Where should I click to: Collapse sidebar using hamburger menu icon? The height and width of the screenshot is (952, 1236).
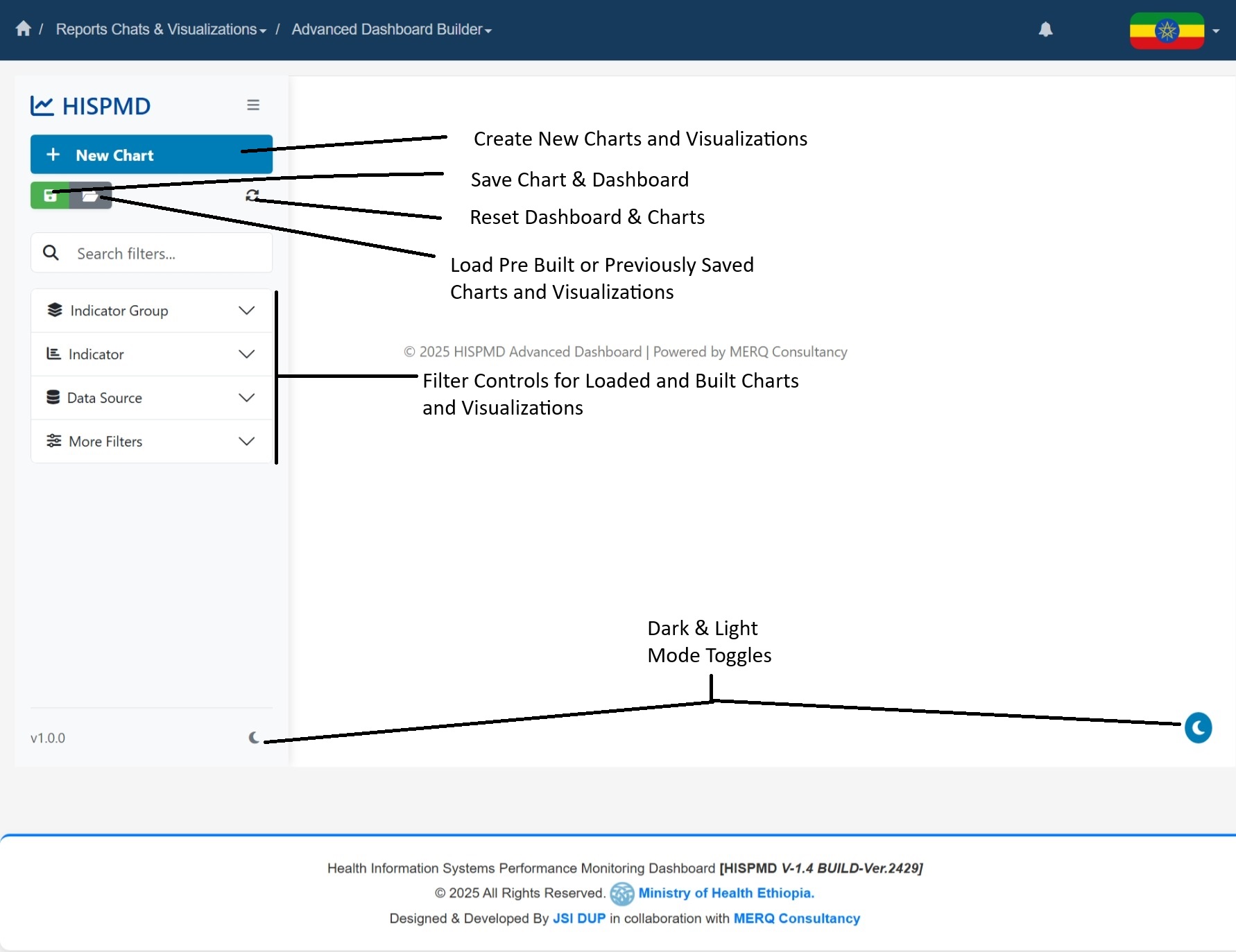[x=253, y=105]
